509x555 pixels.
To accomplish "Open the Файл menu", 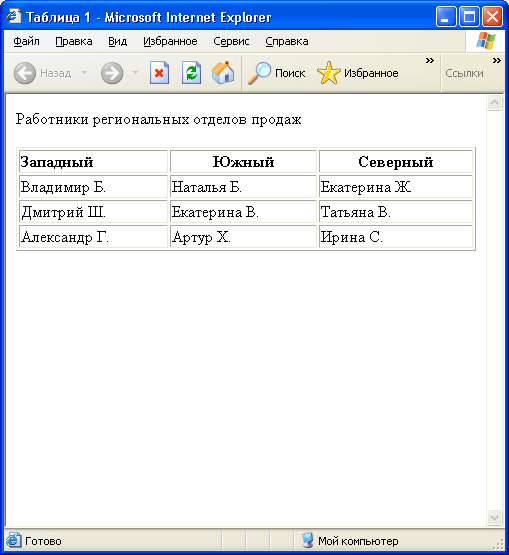I will pyautogui.click(x=27, y=41).
